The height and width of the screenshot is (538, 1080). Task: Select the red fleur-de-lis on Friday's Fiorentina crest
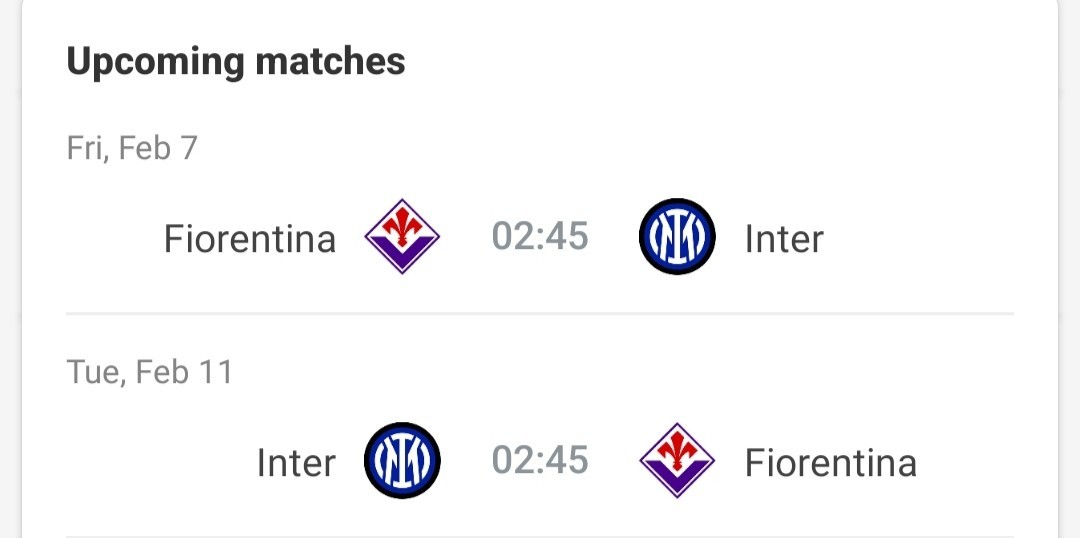[x=402, y=223]
